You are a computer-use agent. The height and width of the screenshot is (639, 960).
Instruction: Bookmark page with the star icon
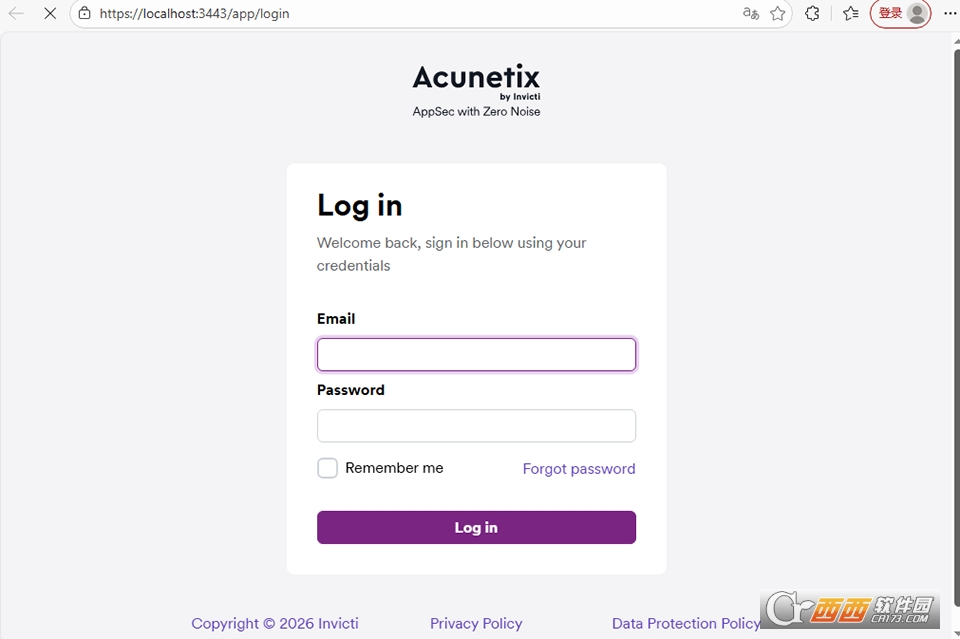click(x=778, y=13)
